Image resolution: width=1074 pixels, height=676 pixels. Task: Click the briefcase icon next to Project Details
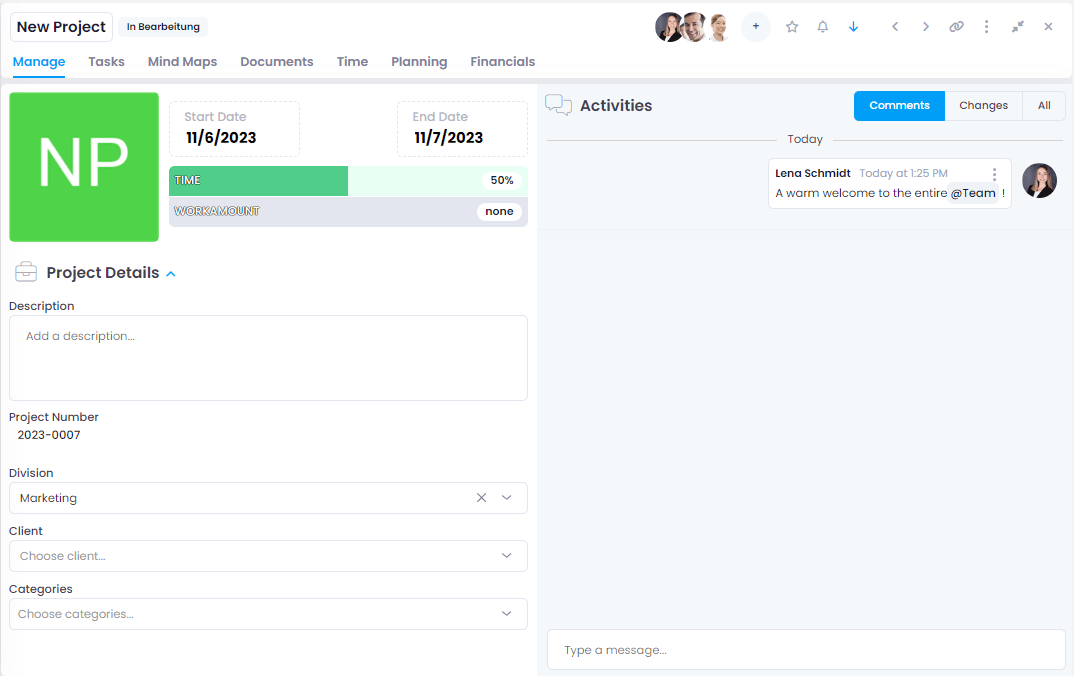[x=26, y=271]
